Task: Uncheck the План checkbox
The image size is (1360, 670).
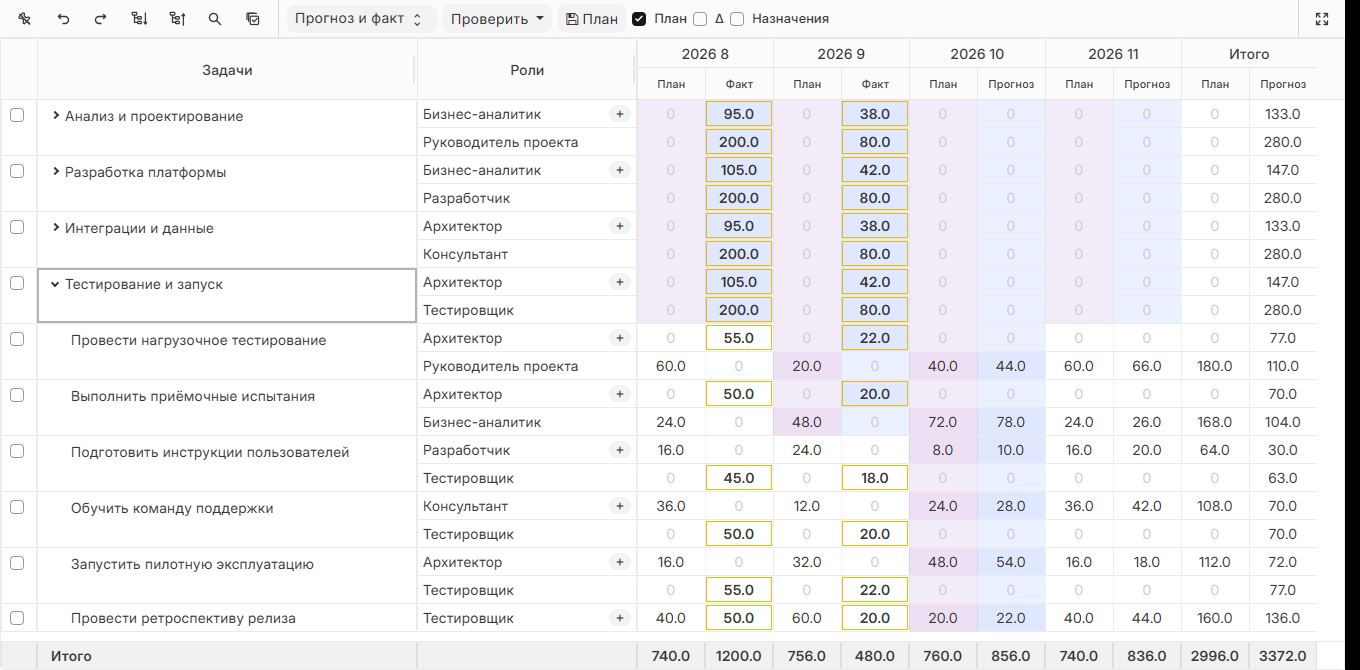Action: coord(639,19)
